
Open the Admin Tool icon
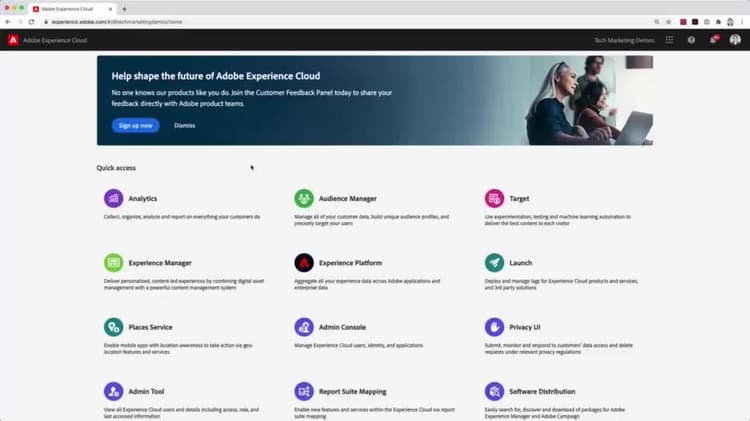click(x=113, y=391)
